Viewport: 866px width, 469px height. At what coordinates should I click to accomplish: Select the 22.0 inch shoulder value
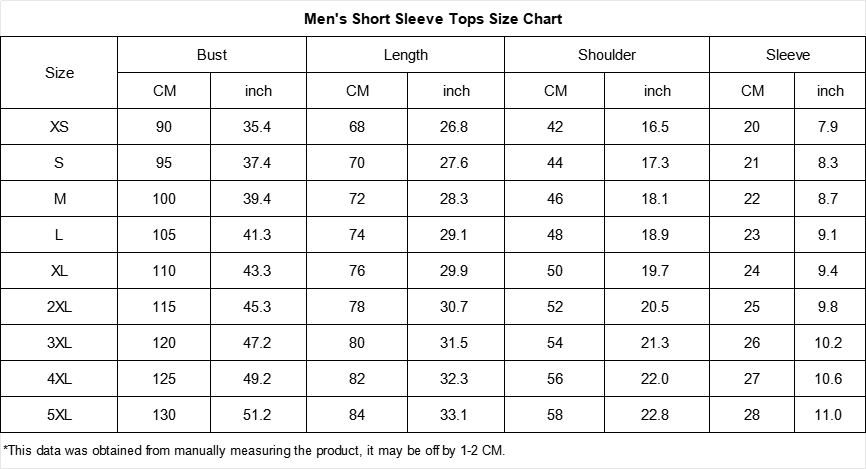coord(656,379)
